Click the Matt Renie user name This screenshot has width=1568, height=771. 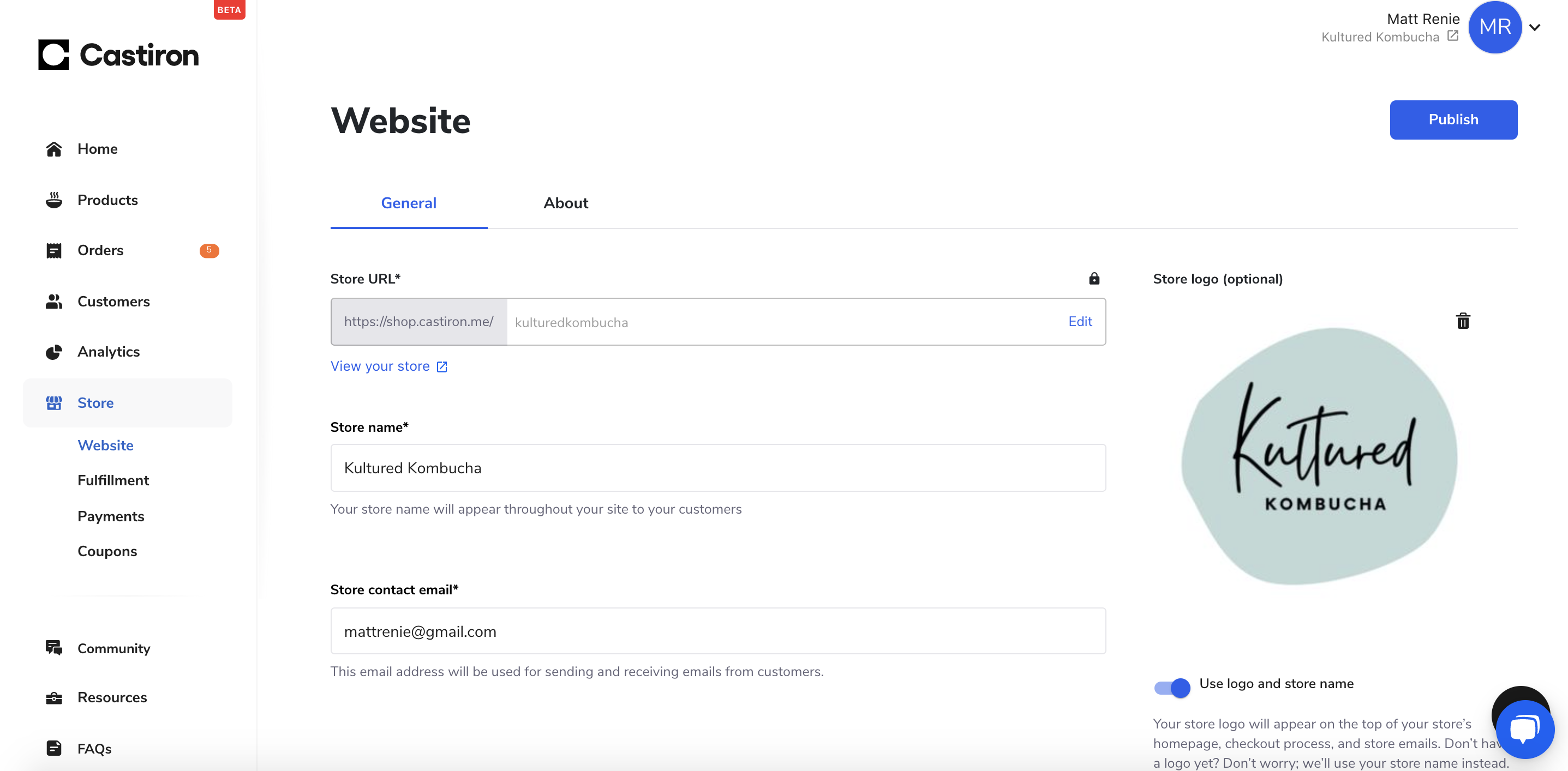click(x=1423, y=19)
